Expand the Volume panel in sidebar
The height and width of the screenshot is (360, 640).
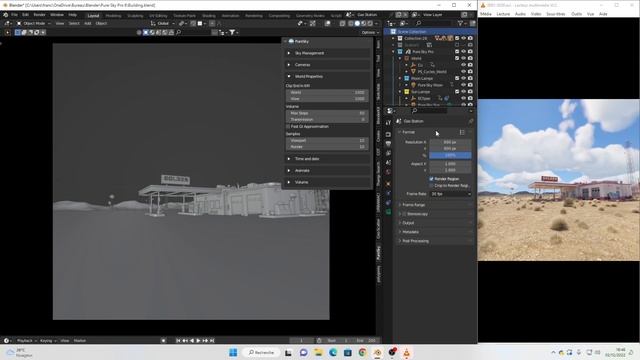tap(328, 182)
